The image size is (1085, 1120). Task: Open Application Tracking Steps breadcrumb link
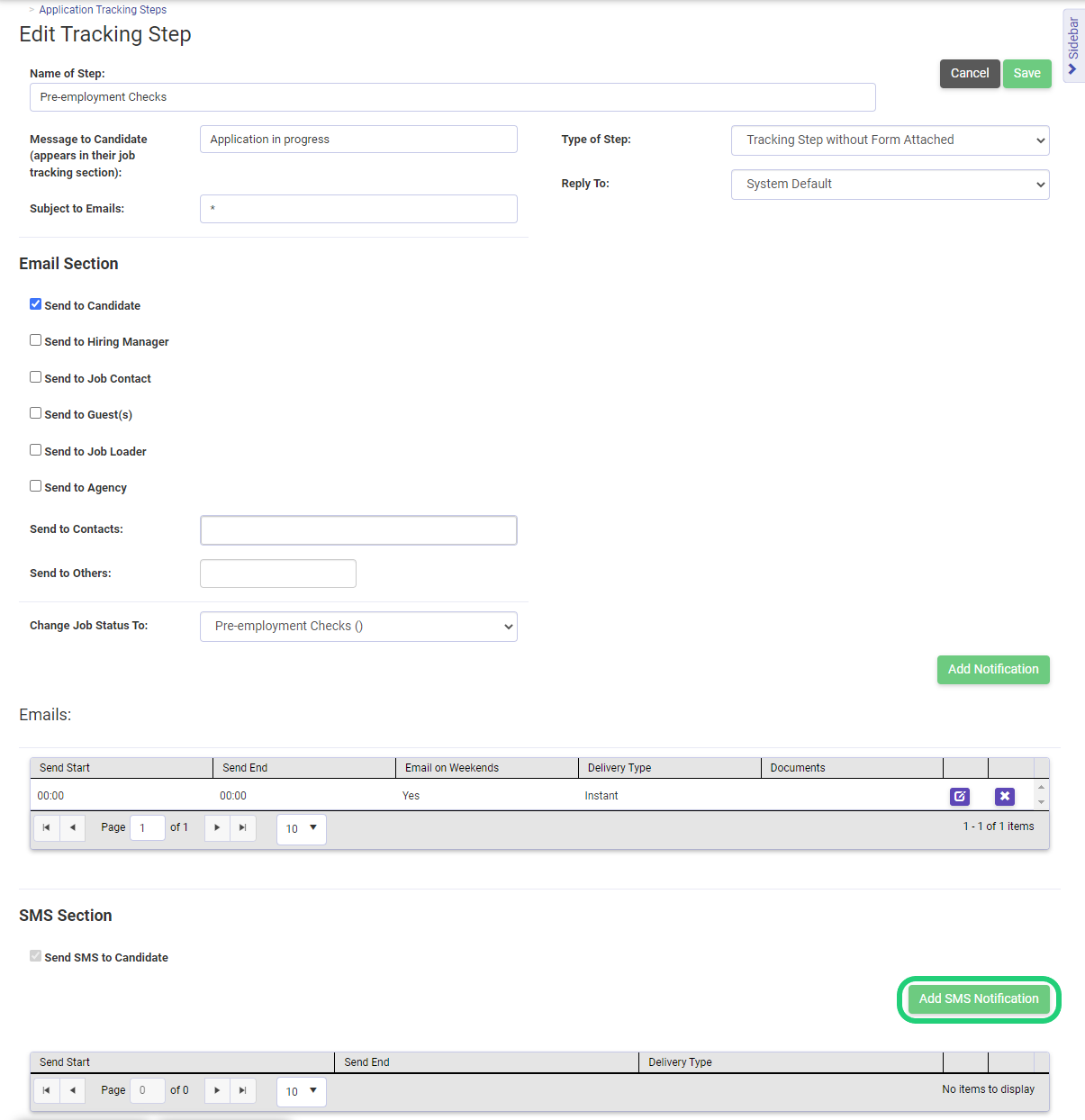[103, 10]
